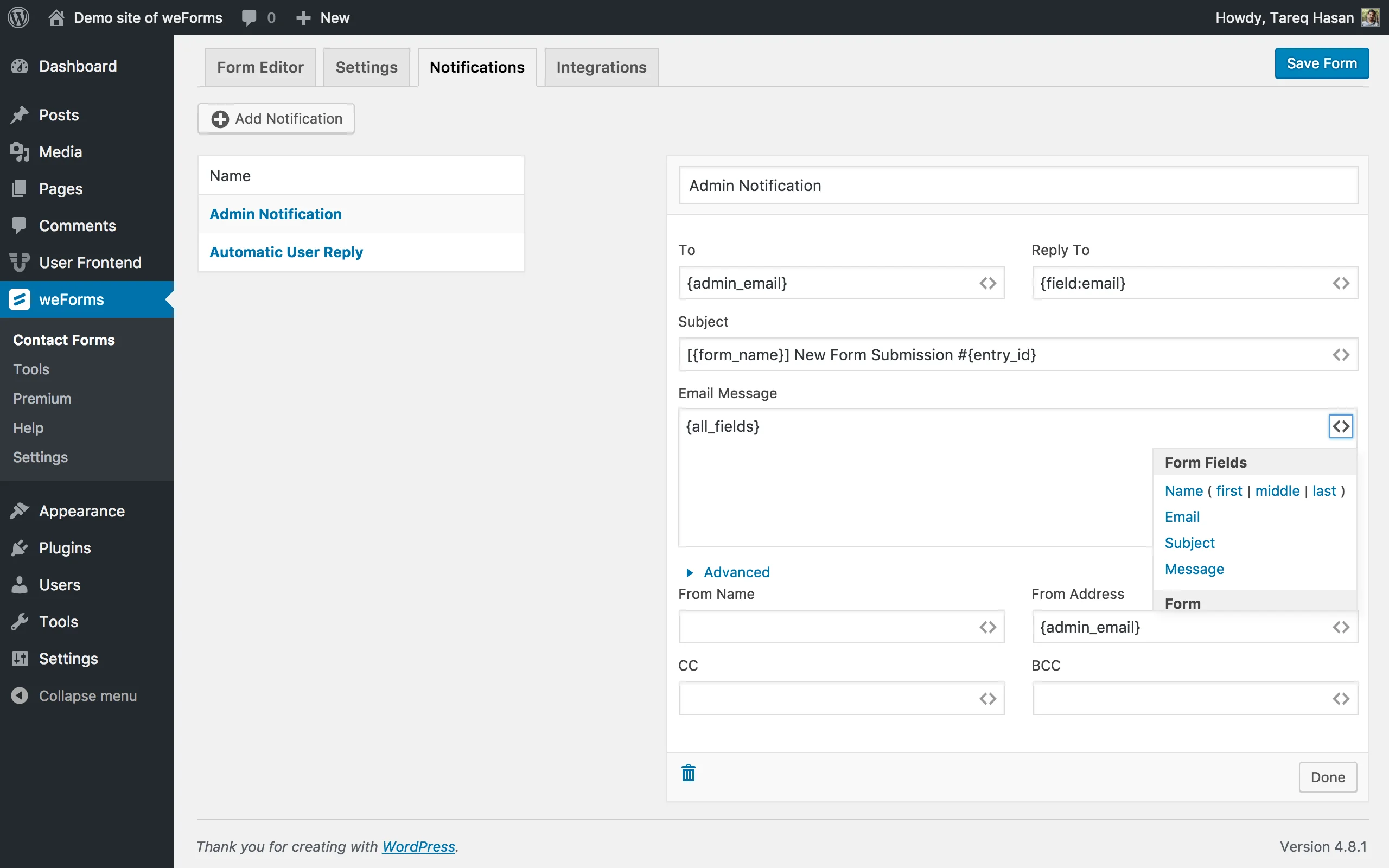This screenshot has width=1389, height=868.
Task: Delete this notification using the trash icon
Action: pos(688,773)
